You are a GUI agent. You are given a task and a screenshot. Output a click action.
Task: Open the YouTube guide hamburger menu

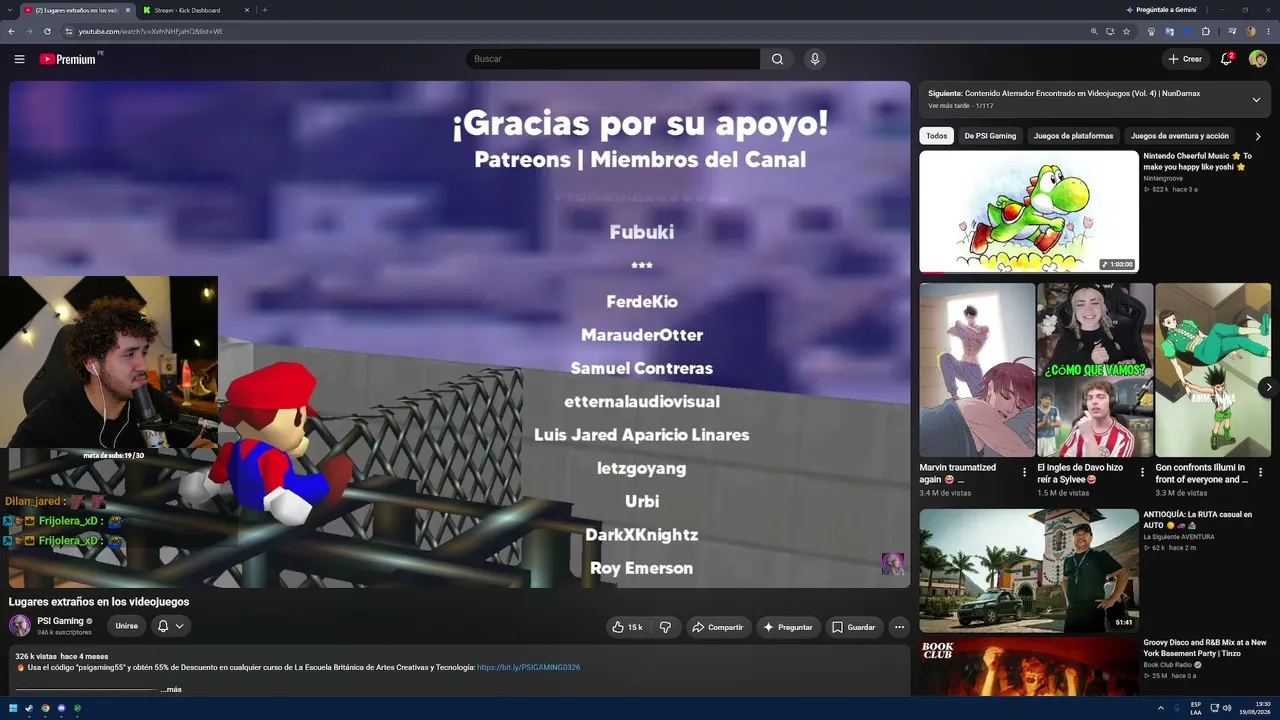click(x=19, y=59)
